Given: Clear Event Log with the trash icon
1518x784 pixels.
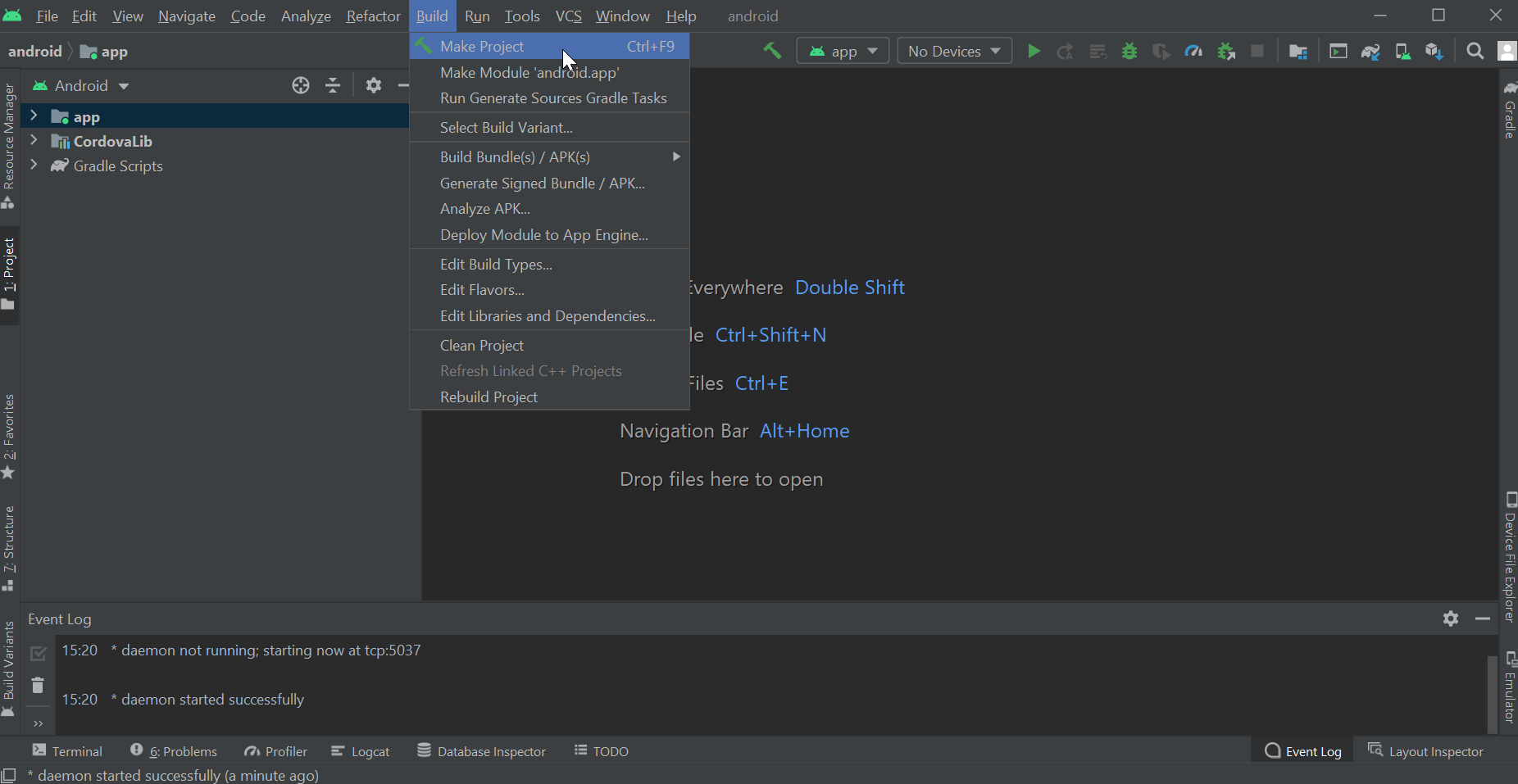Looking at the screenshot, I should coord(38,685).
